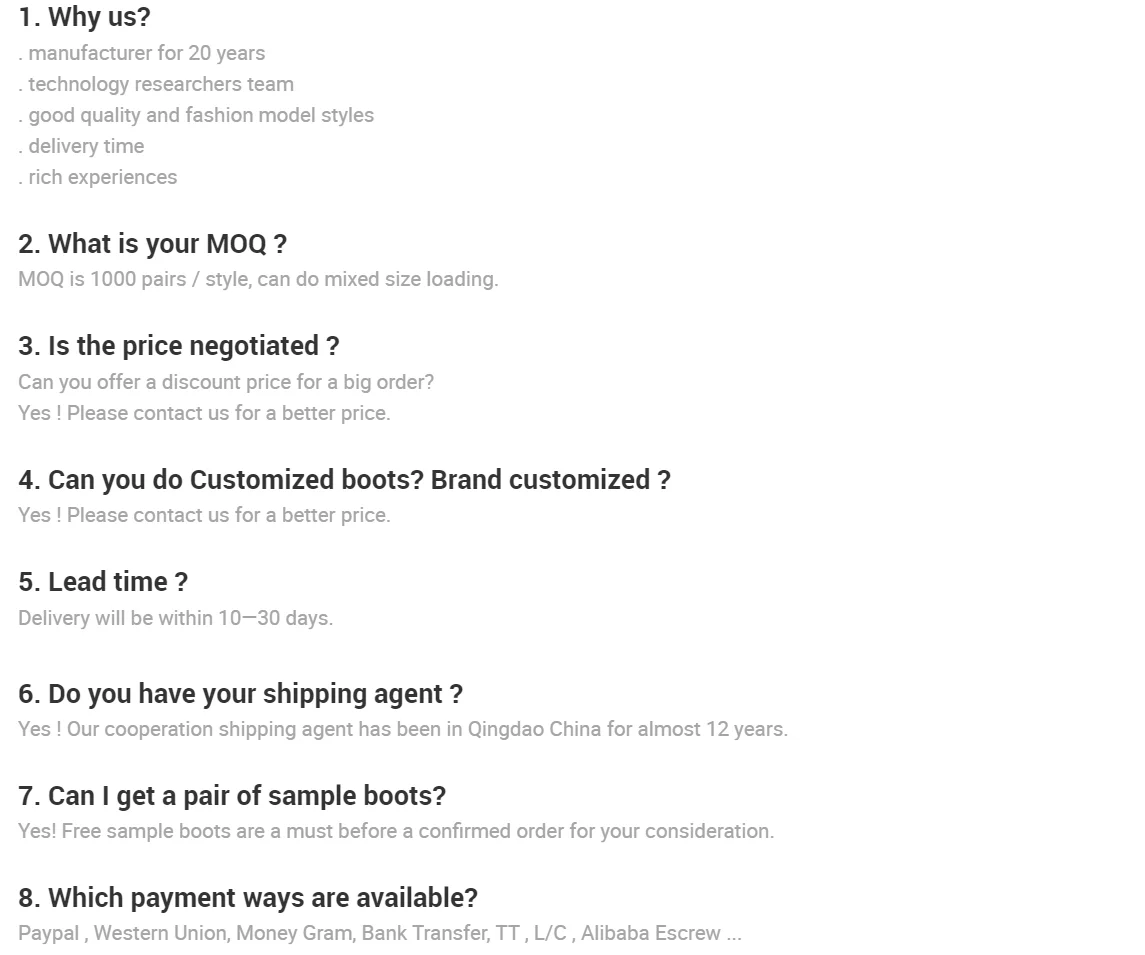Click the "Can you offer a discount price" line
Image resolution: width=1145 pixels, height=955 pixels.
(225, 382)
